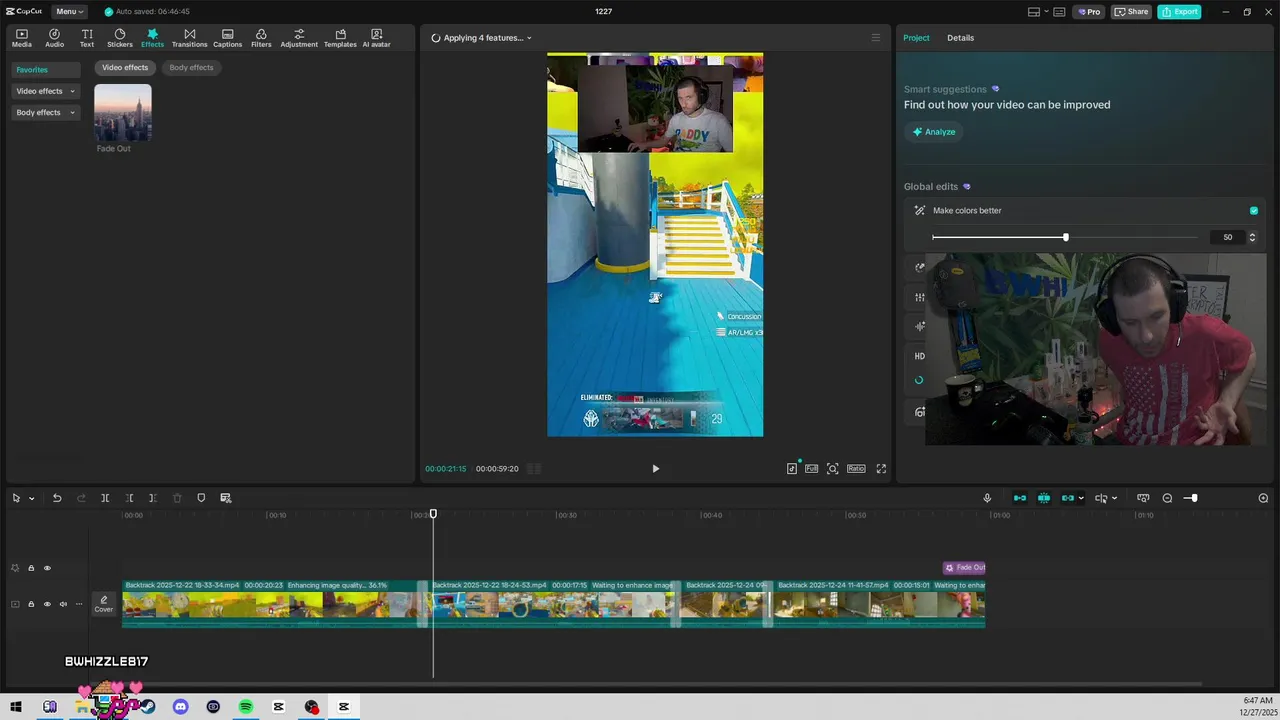Open Steam from the taskbar
1280x720 pixels.
tap(148, 707)
